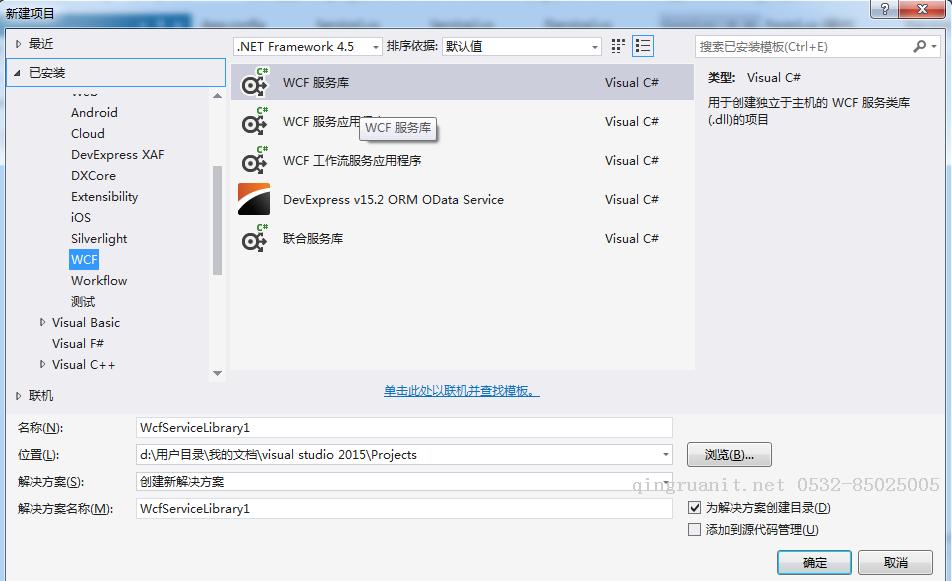Click the 取消 button
This screenshot has height=581, width=952.
[896, 563]
